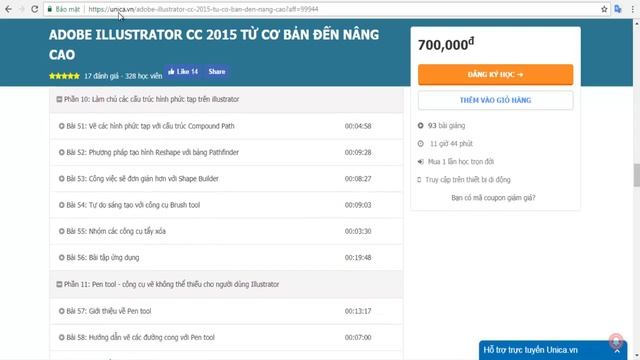Click play icon next to Bài 51
Image resolution: width=640 pixels, height=360 pixels.
click(x=62, y=126)
